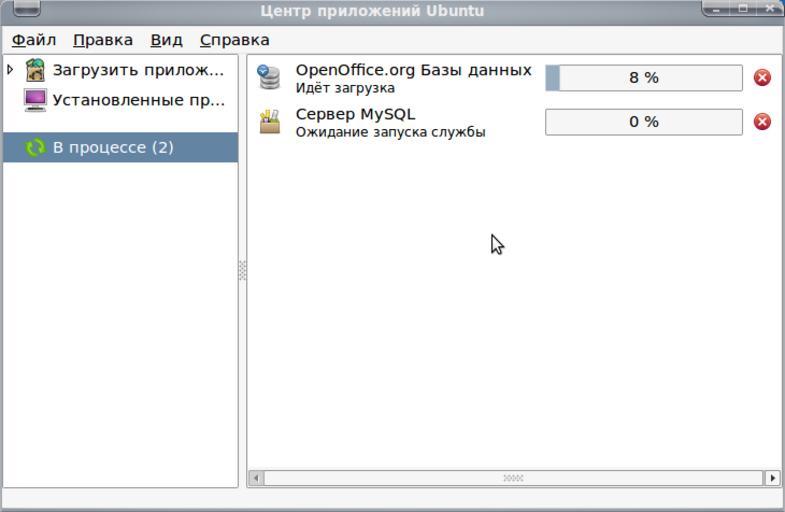Click the OpenOffice.org database application icon
785x512 pixels.
[x=269, y=78]
